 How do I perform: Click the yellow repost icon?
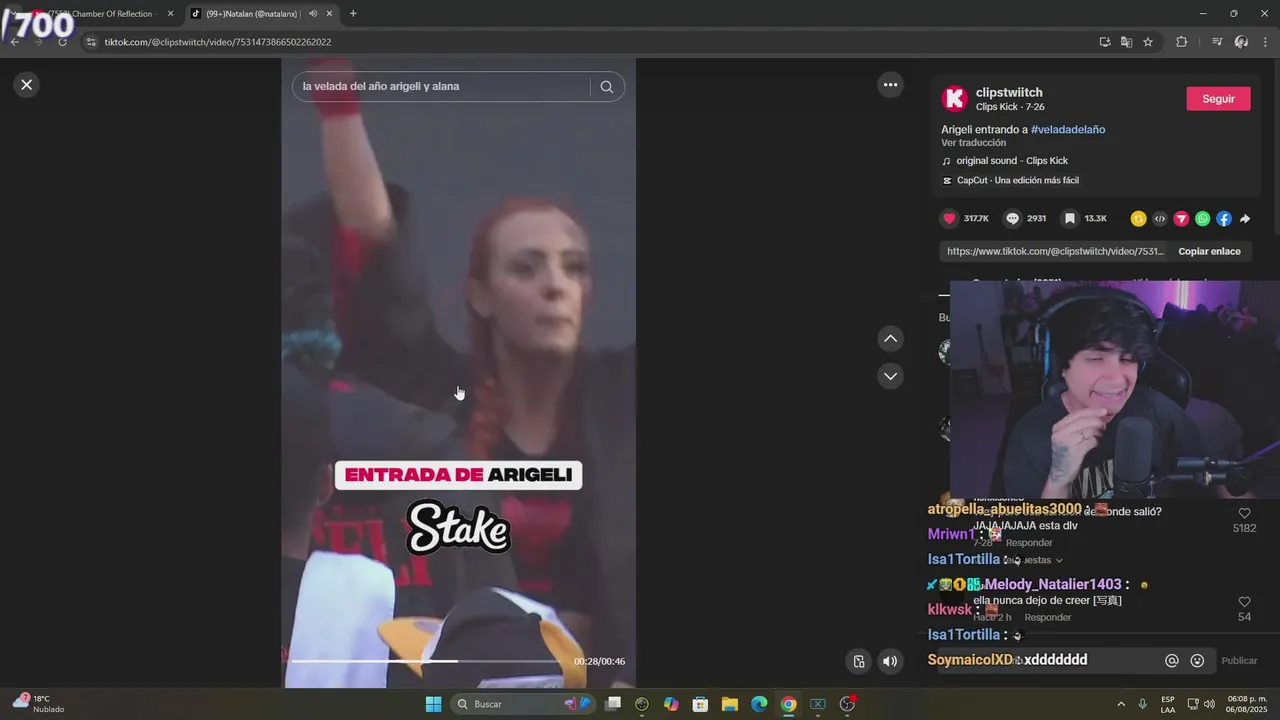1138,219
